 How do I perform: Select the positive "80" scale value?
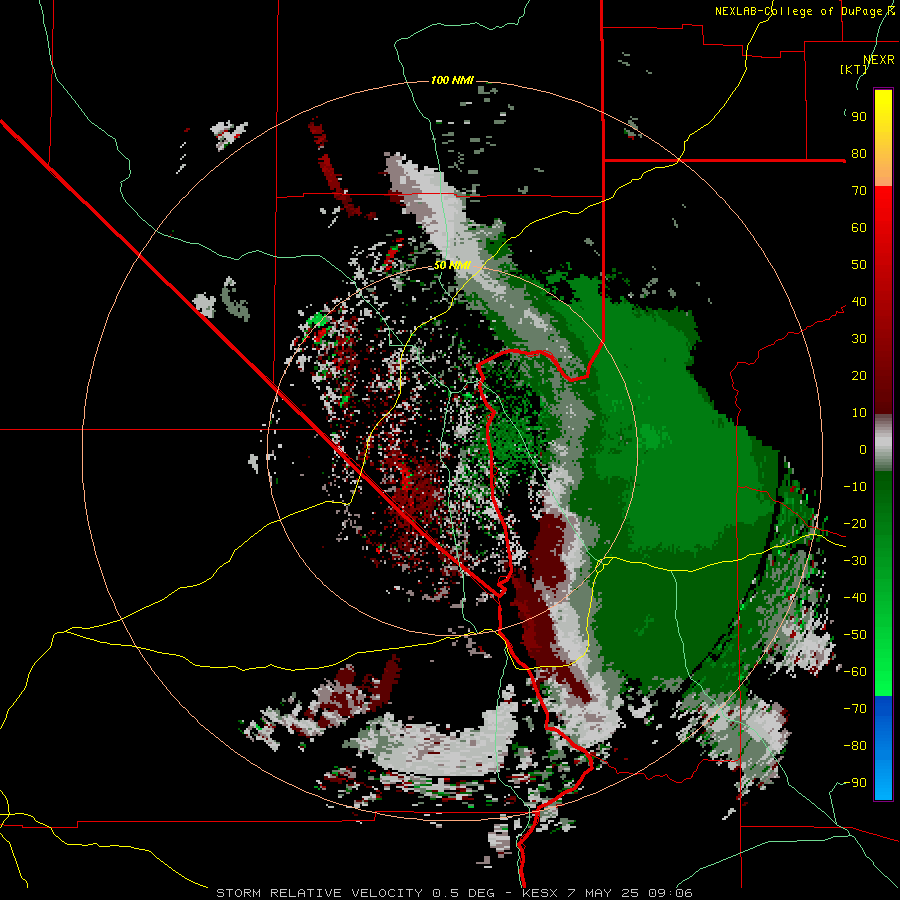pos(859,154)
